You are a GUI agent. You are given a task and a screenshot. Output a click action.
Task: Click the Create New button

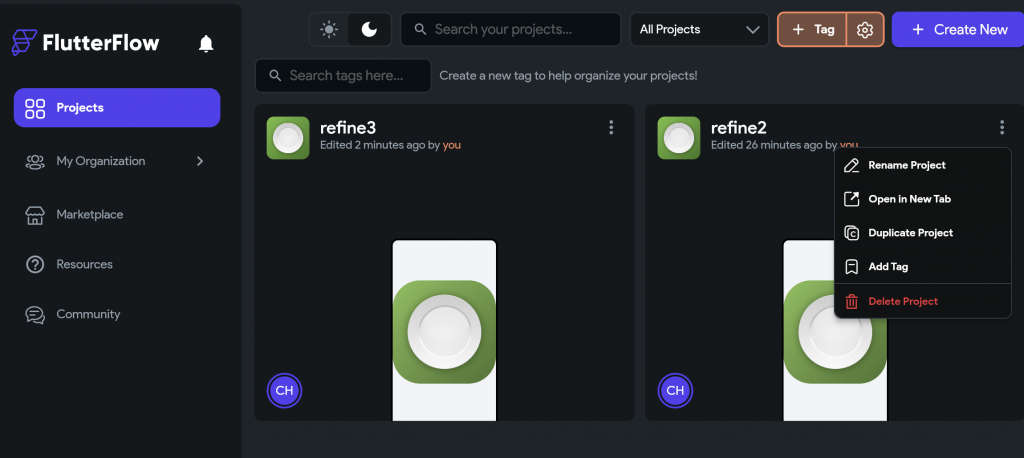[x=957, y=30]
